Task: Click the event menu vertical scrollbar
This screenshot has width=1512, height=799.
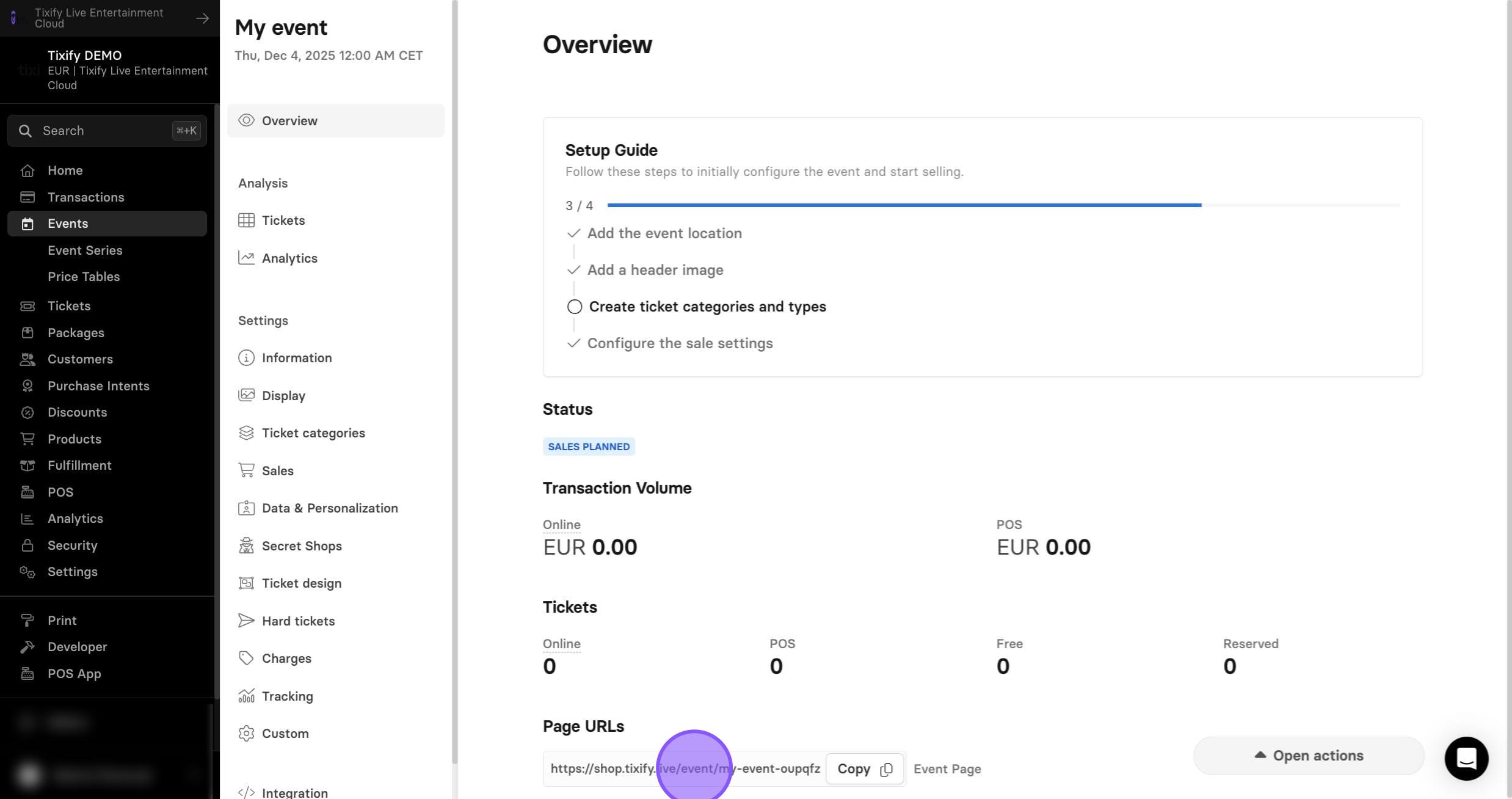Action: pyautogui.click(x=454, y=382)
